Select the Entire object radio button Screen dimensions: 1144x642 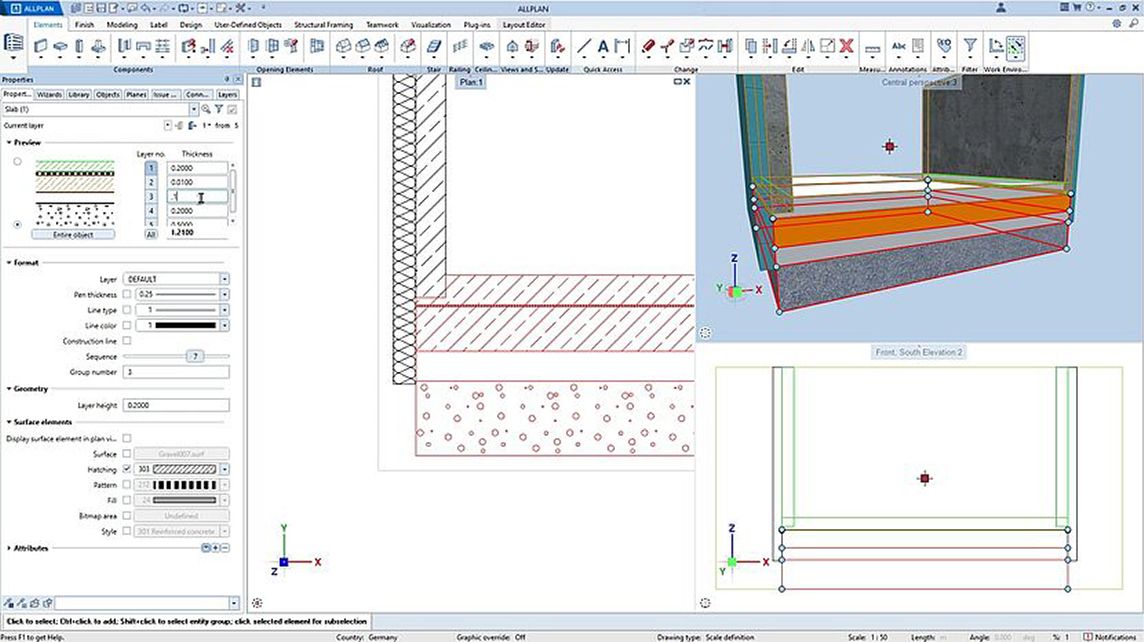pyautogui.click(x=17, y=225)
